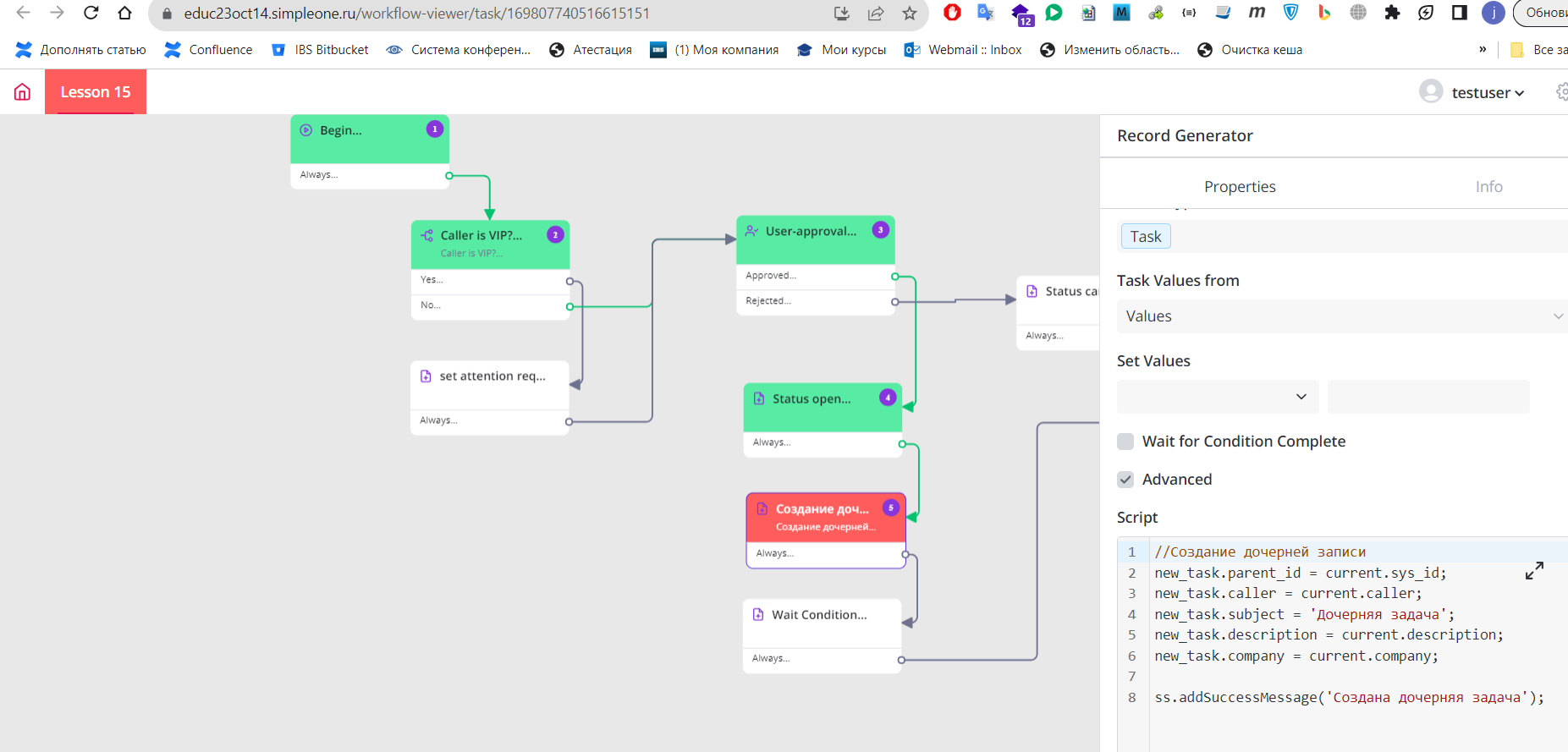
Task: Click the Task tag in the table field
Action: coord(1146,237)
